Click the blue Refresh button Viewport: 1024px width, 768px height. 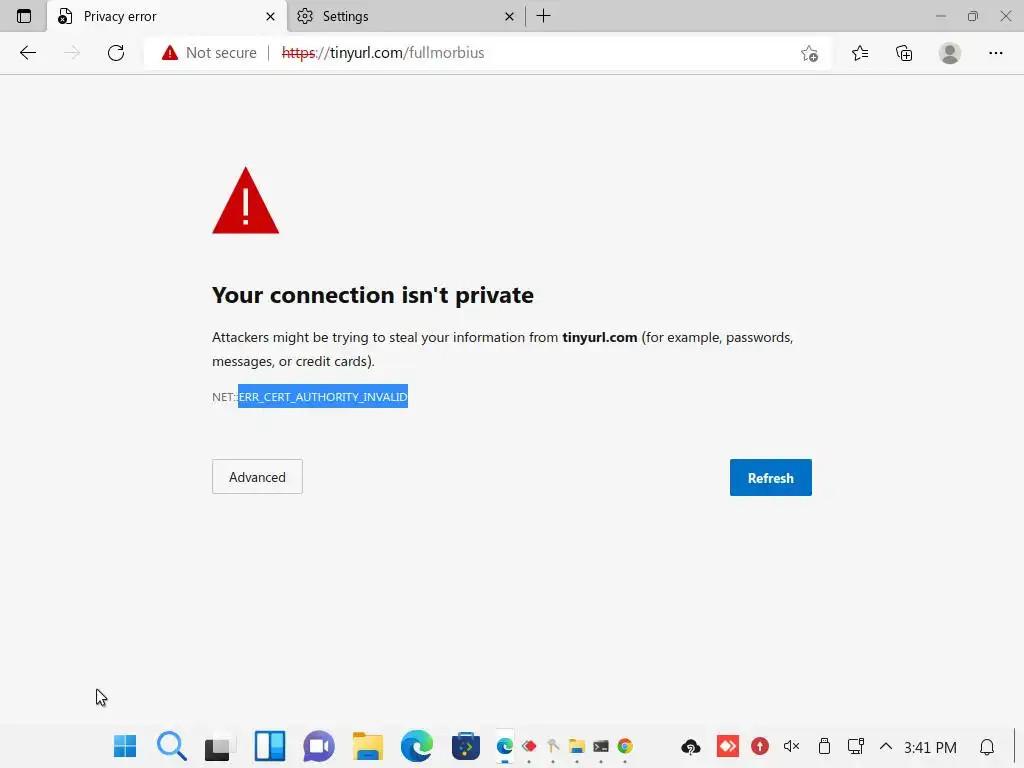tap(771, 477)
